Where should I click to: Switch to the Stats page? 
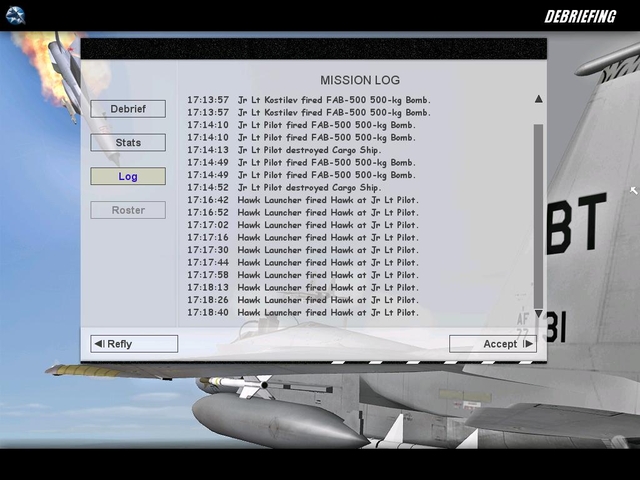[x=128, y=142]
